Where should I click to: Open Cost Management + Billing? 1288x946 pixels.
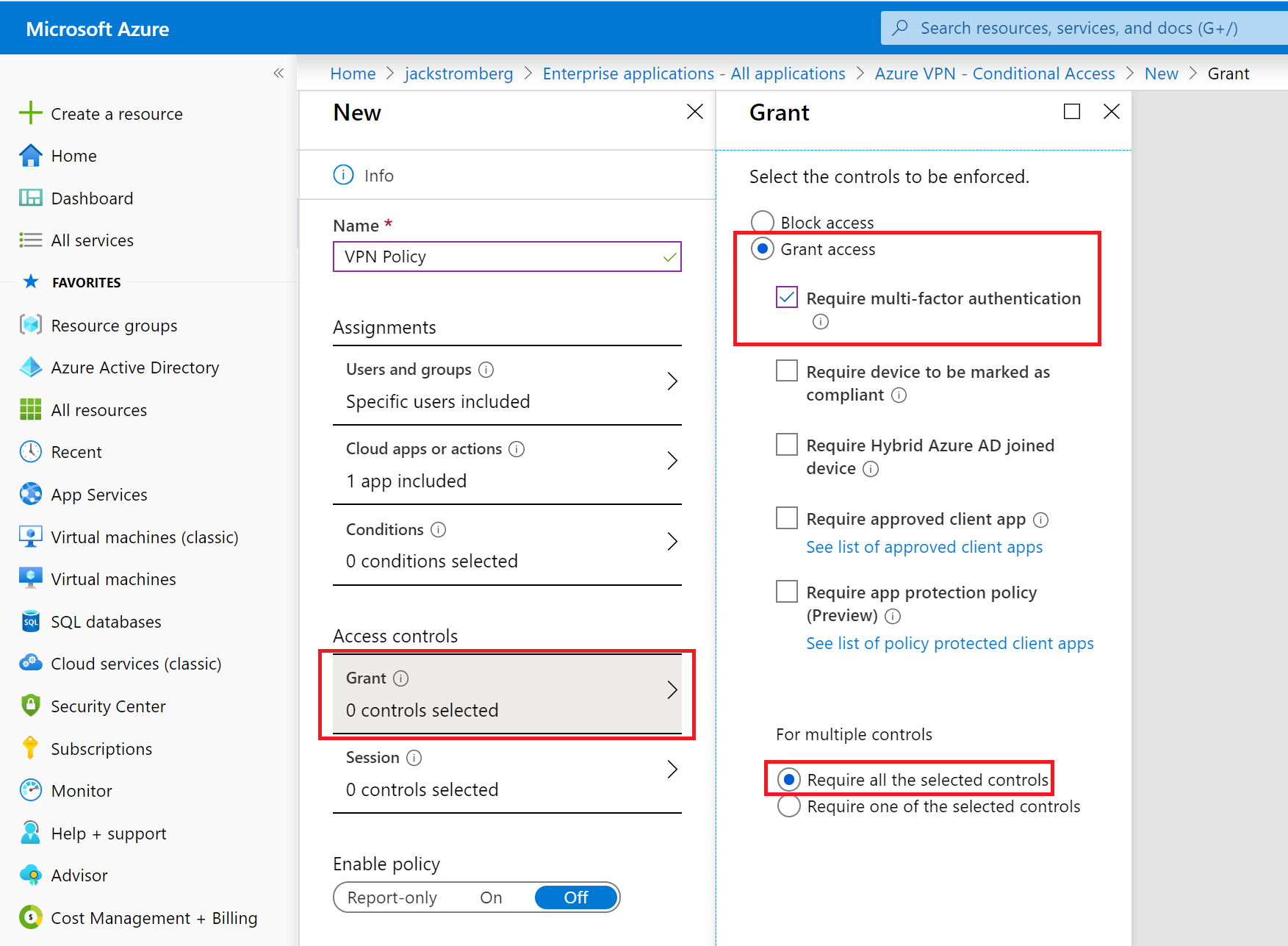(x=154, y=917)
